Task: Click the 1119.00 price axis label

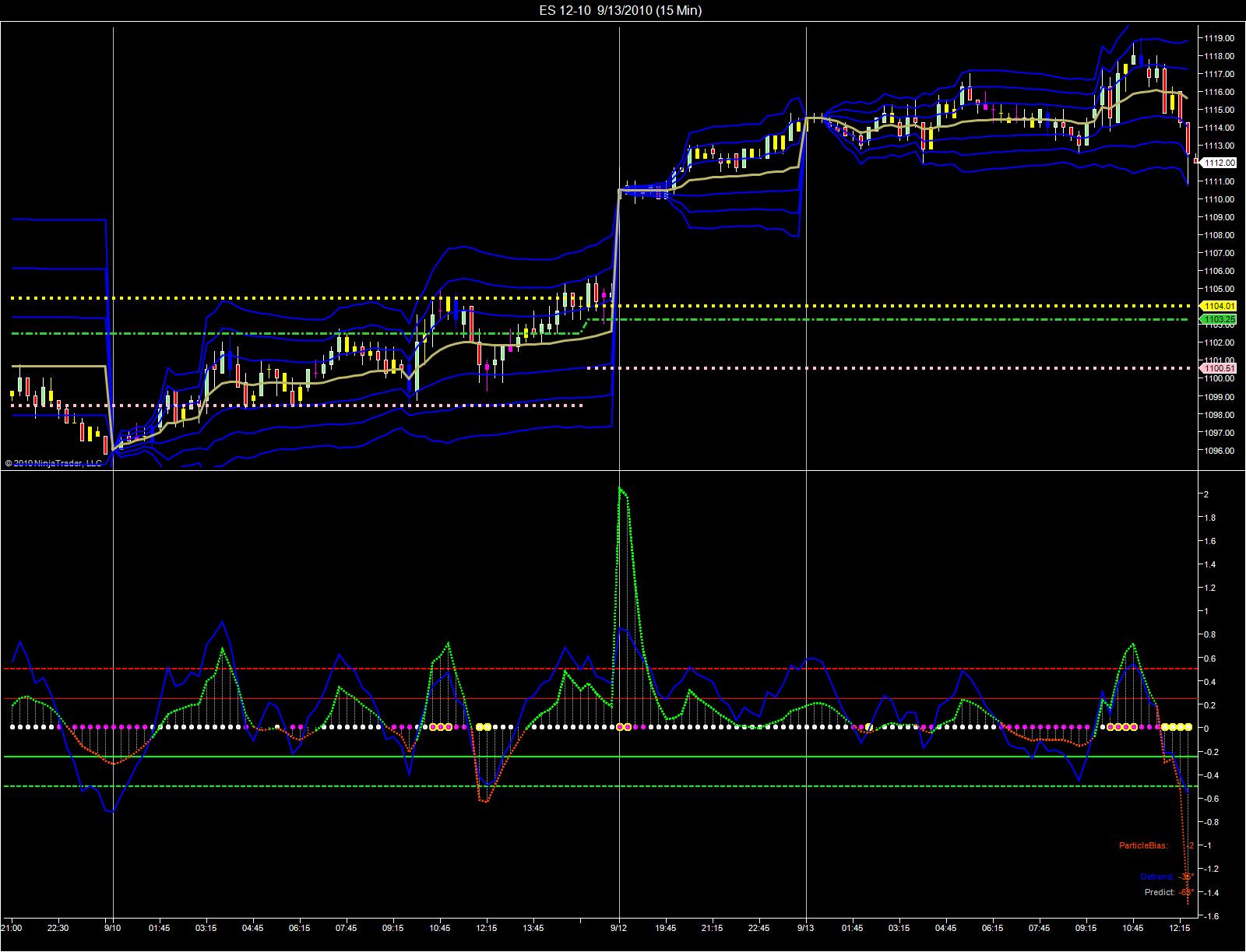Action: pyautogui.click(x=1219, y=38)
